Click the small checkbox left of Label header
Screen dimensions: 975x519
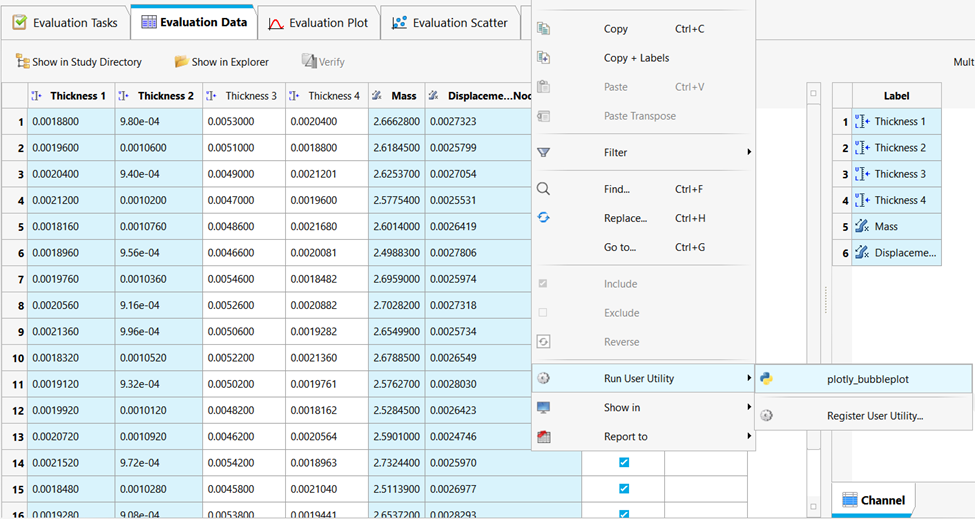(813, 95)
